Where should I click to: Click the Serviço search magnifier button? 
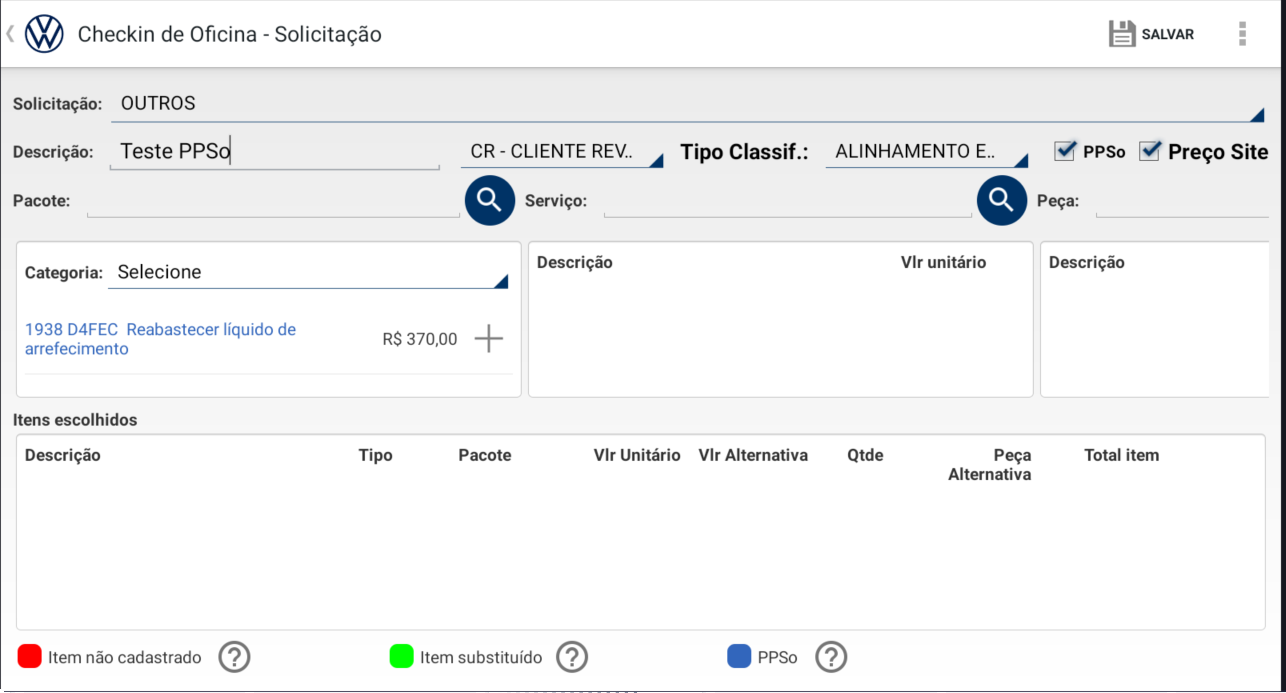pos(1001,200)
